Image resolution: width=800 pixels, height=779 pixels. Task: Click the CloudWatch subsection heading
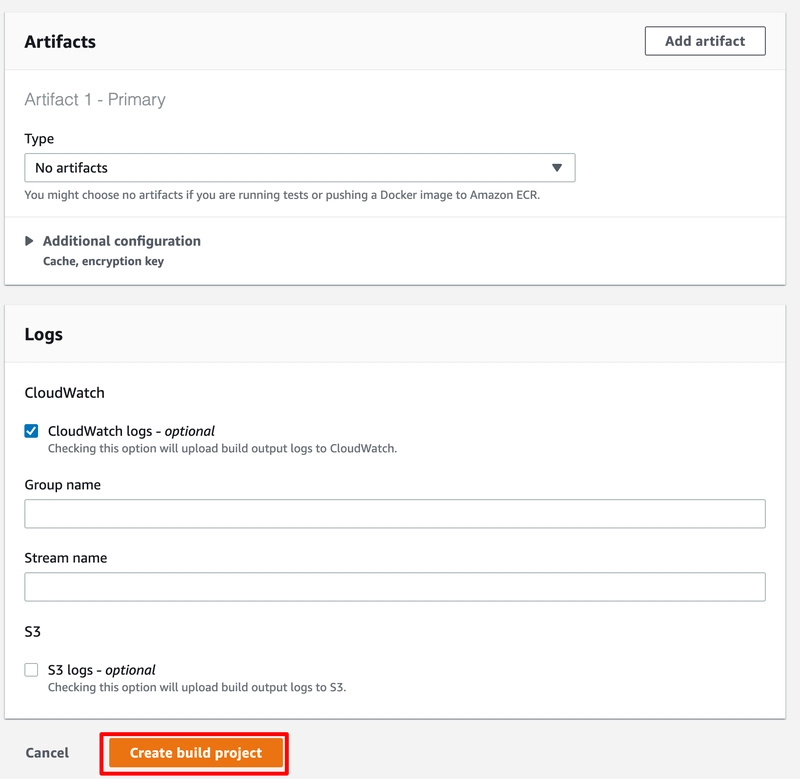click(x=64, y=393)
